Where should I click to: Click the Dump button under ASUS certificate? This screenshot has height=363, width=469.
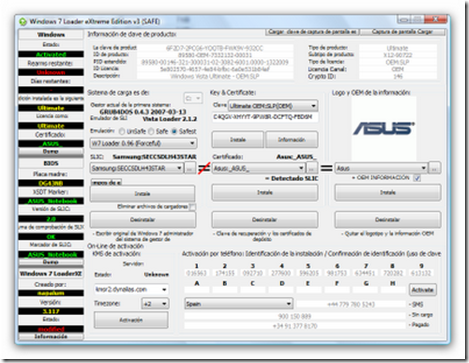[x=51, y=152]
